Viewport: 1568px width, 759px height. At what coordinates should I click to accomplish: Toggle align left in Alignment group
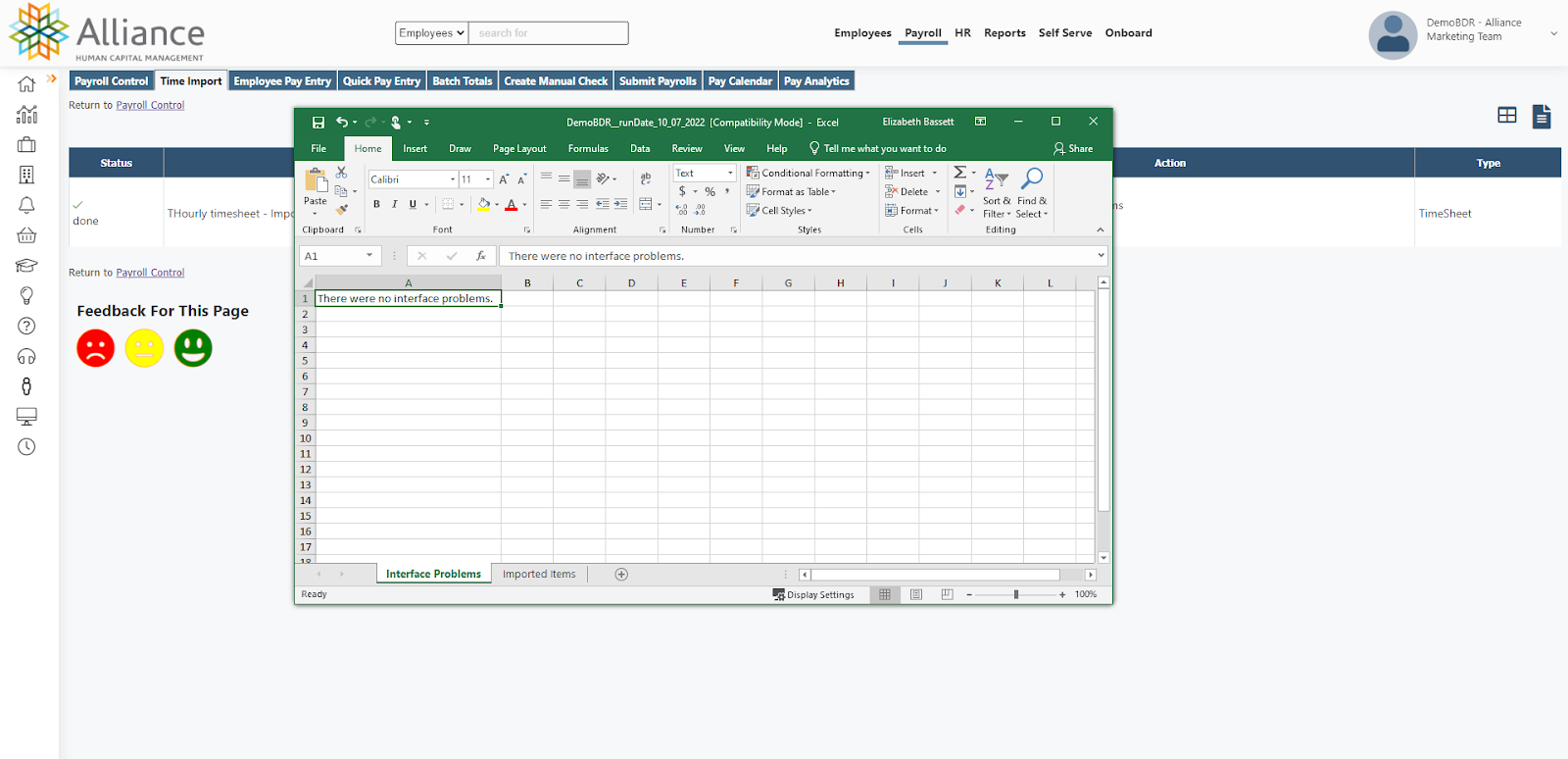click(547, 204)
